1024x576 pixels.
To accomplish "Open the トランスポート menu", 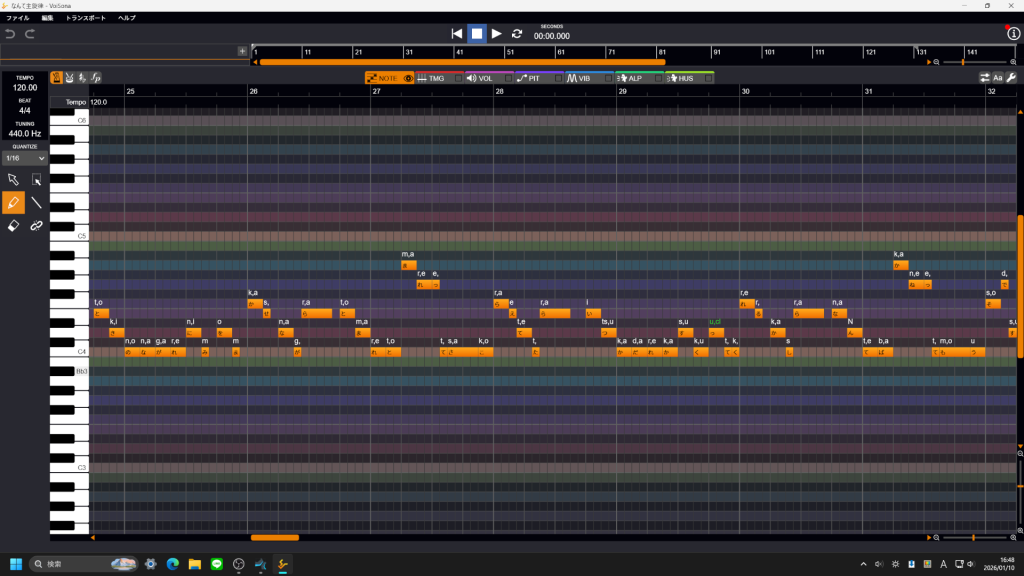I will pos(86,18).
